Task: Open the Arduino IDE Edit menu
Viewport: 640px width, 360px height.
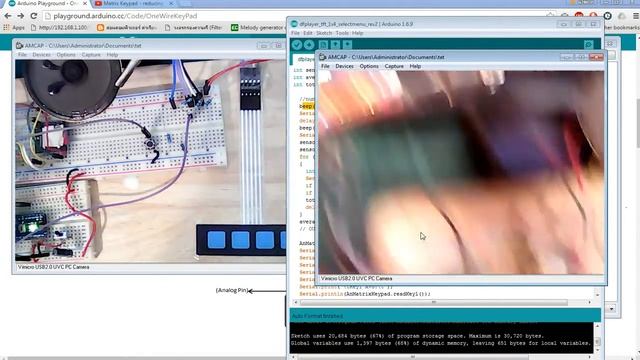Action: coord(308,33)
